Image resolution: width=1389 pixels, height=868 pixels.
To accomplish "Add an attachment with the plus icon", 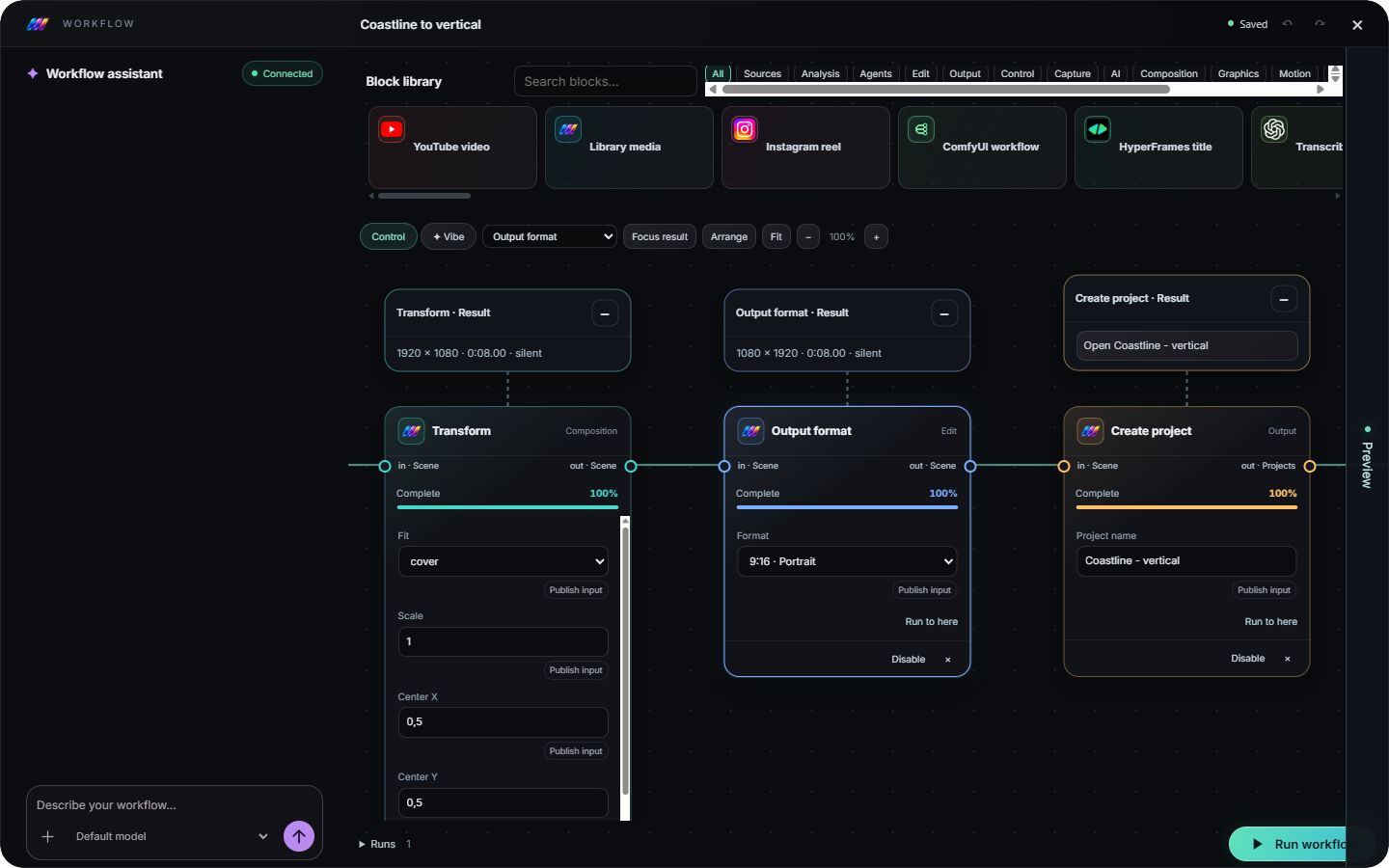I will click(x=48, y=836).
